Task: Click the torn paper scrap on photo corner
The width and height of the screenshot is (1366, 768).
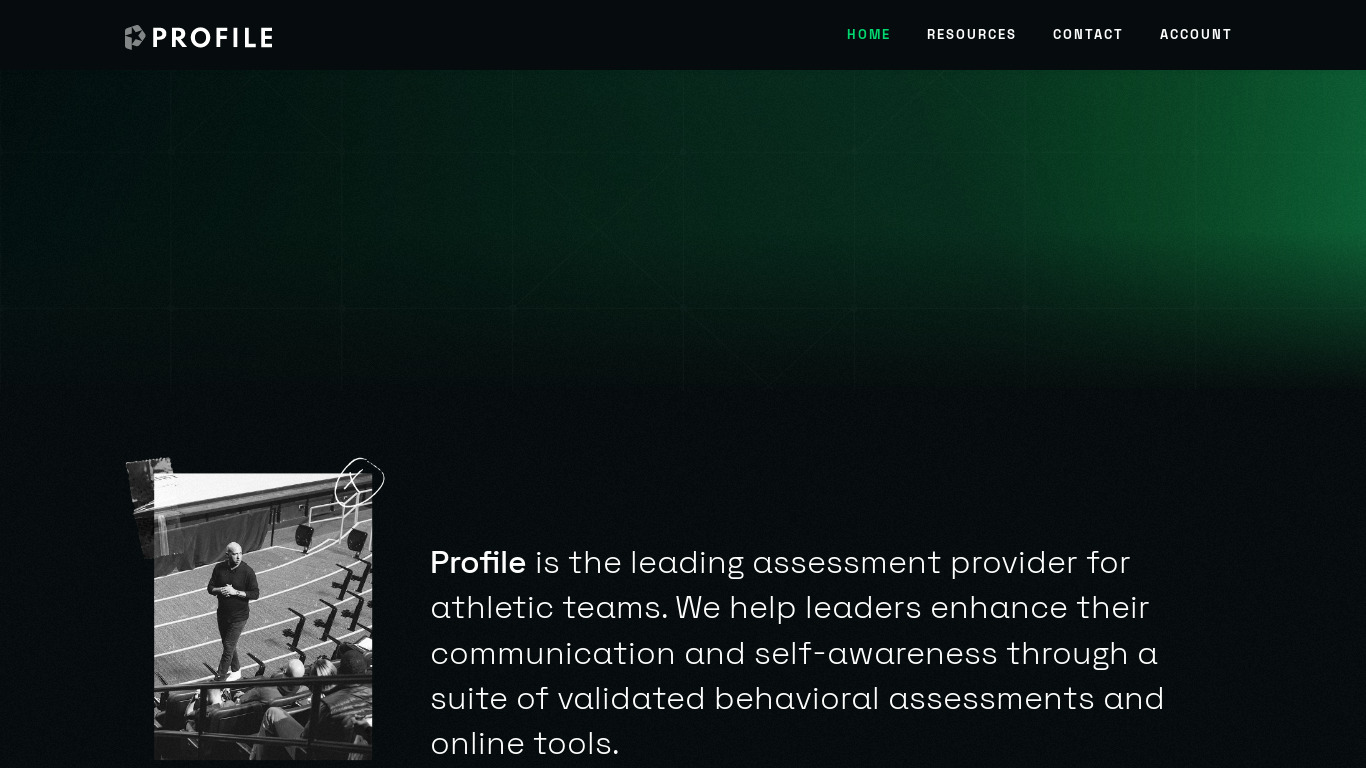Action: click(149, 505)
